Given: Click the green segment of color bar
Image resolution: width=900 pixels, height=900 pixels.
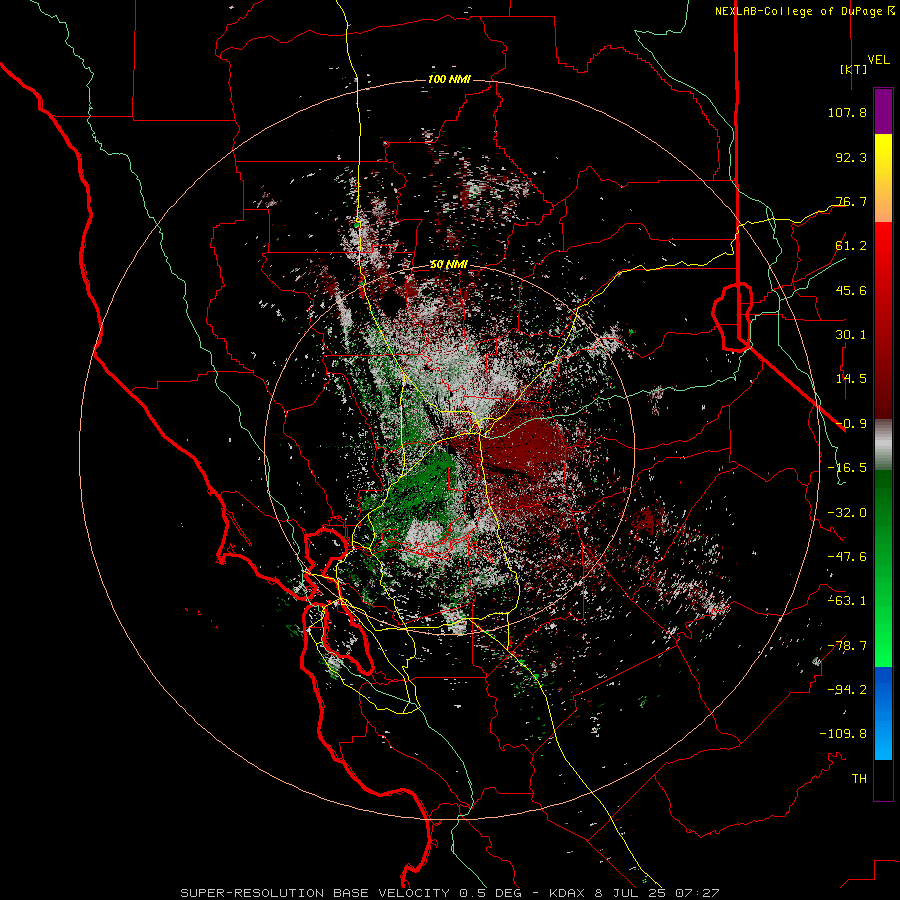Looking at the screenshot, I should pos(883,568).
